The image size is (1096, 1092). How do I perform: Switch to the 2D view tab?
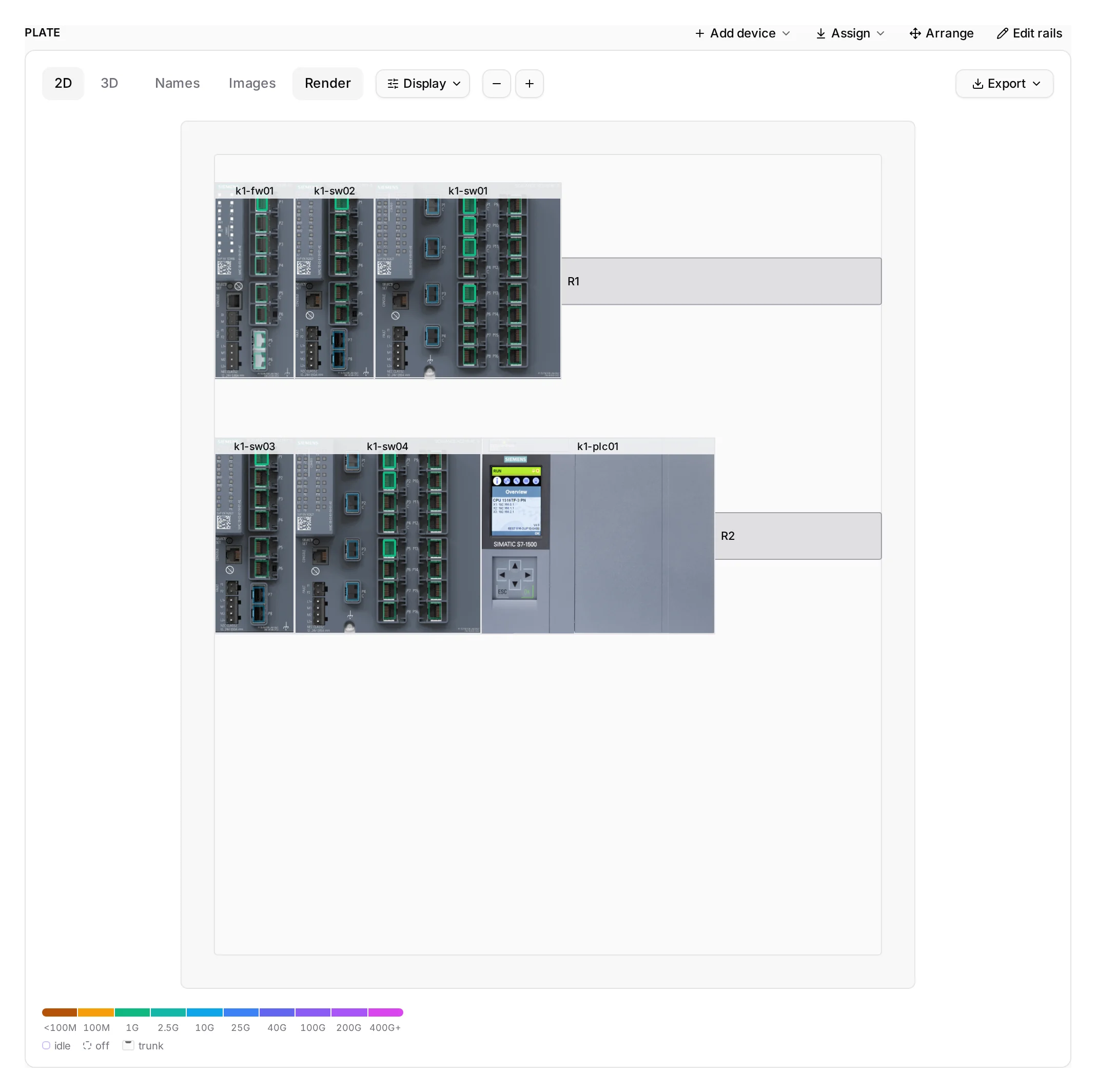coord(63,84)
